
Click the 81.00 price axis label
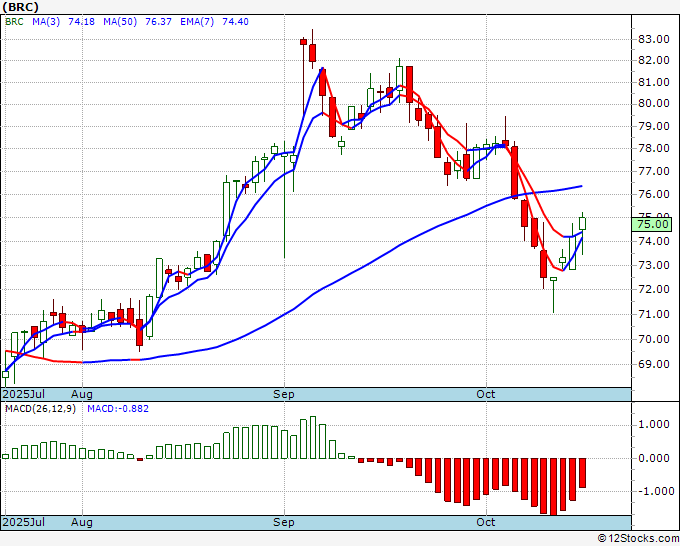[x=654, y=82]
